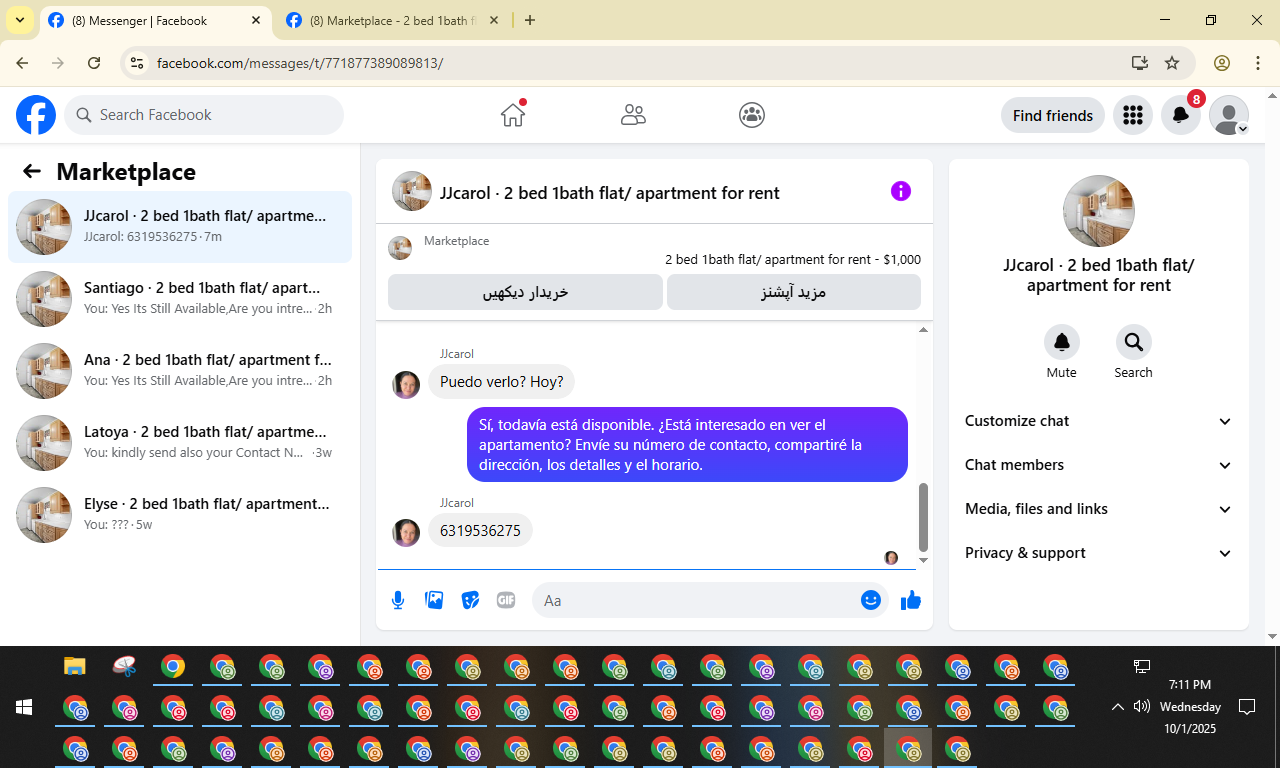The width and height of the screenshot is (1280, 768).
Task: Open the GIF picker icon
Action: coord(506,600)
